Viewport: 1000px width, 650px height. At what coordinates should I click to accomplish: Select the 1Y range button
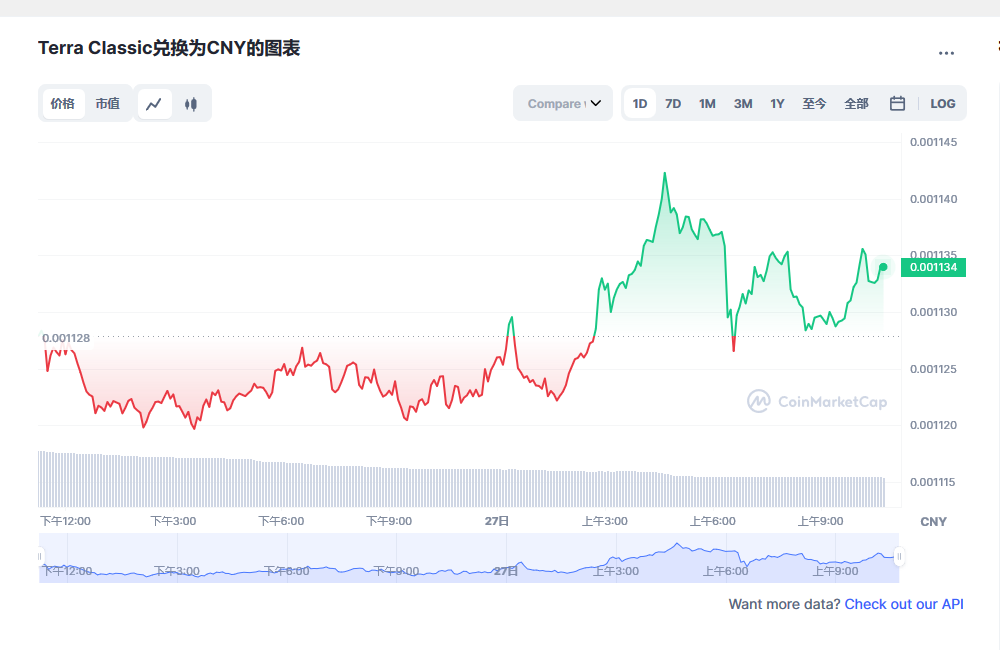[777, 103]
